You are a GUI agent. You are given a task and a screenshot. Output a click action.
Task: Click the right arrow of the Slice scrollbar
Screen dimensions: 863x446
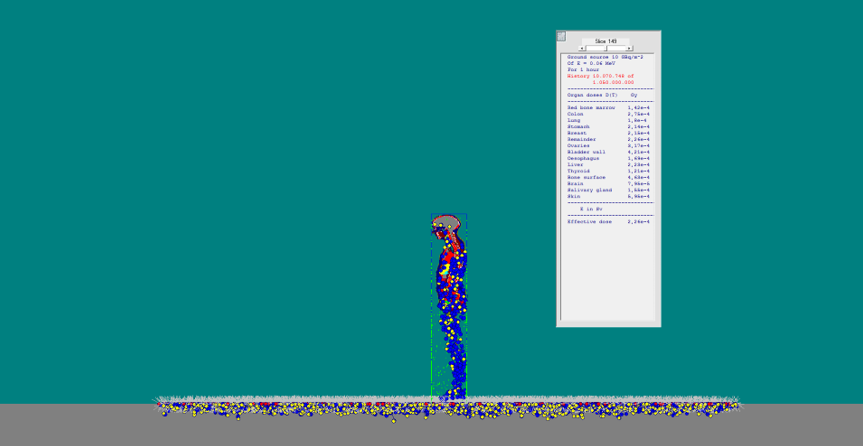[x=629, y=48]
